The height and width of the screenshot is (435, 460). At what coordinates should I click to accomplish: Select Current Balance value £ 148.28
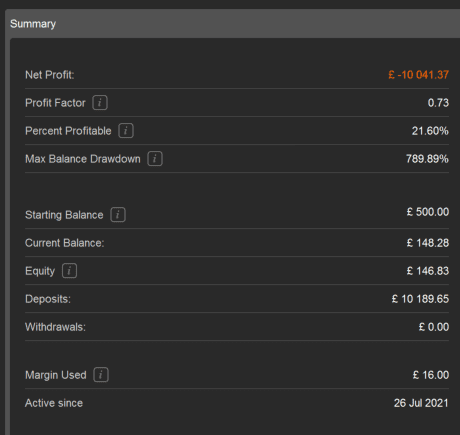pyautogui.click(x=428, y=243)
